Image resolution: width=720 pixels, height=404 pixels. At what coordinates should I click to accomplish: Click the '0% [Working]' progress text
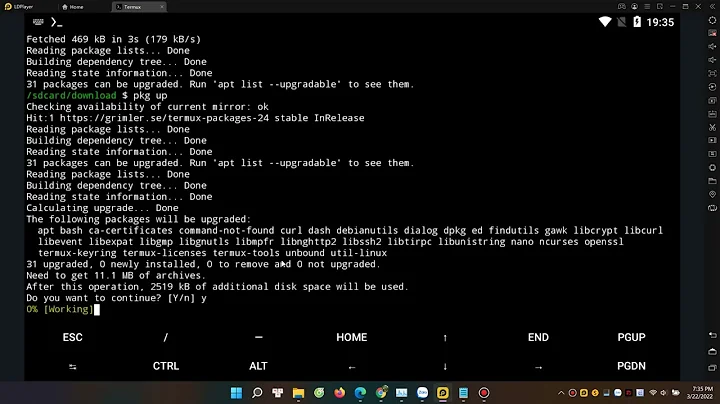60,309
